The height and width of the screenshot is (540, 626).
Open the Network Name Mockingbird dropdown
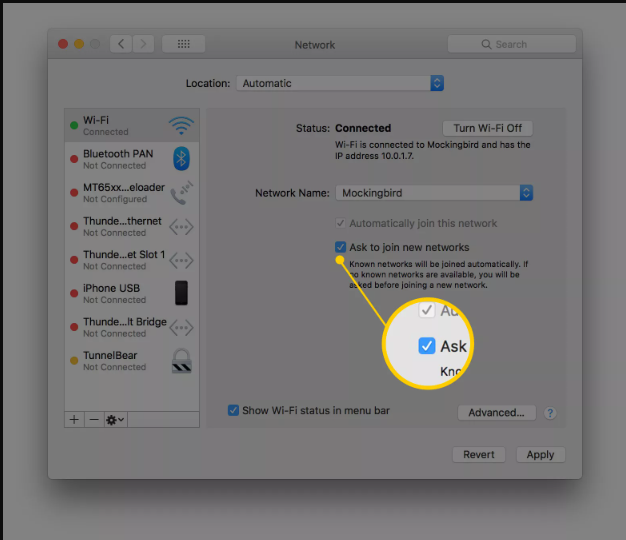[x=434, y=193]
